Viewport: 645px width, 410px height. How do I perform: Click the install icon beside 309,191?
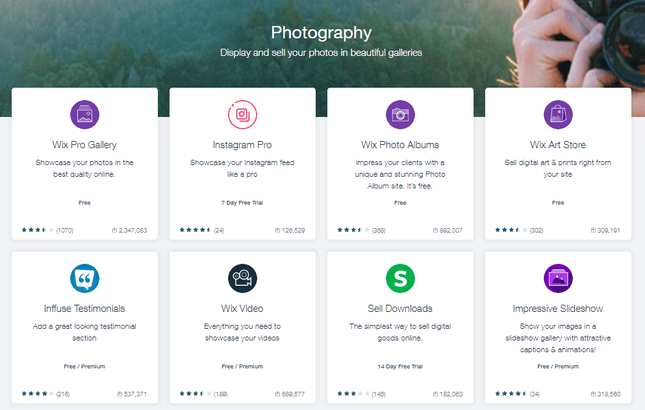[593, 230]
